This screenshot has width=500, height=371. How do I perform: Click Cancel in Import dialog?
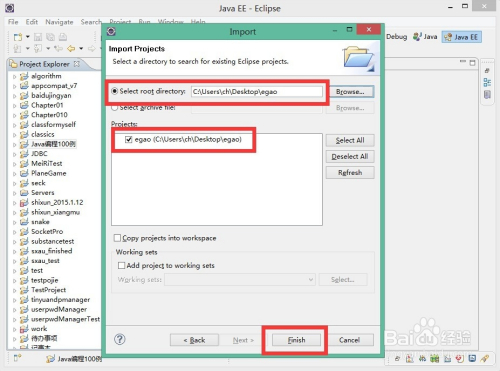click(349, 340)
